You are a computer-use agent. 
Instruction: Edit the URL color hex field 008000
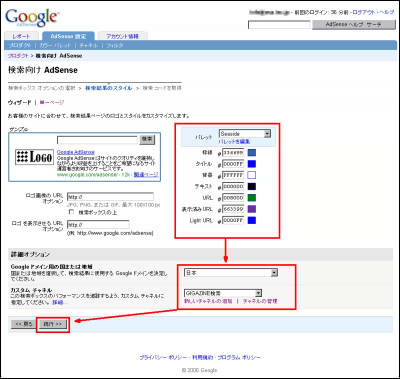tap(233, 198)
